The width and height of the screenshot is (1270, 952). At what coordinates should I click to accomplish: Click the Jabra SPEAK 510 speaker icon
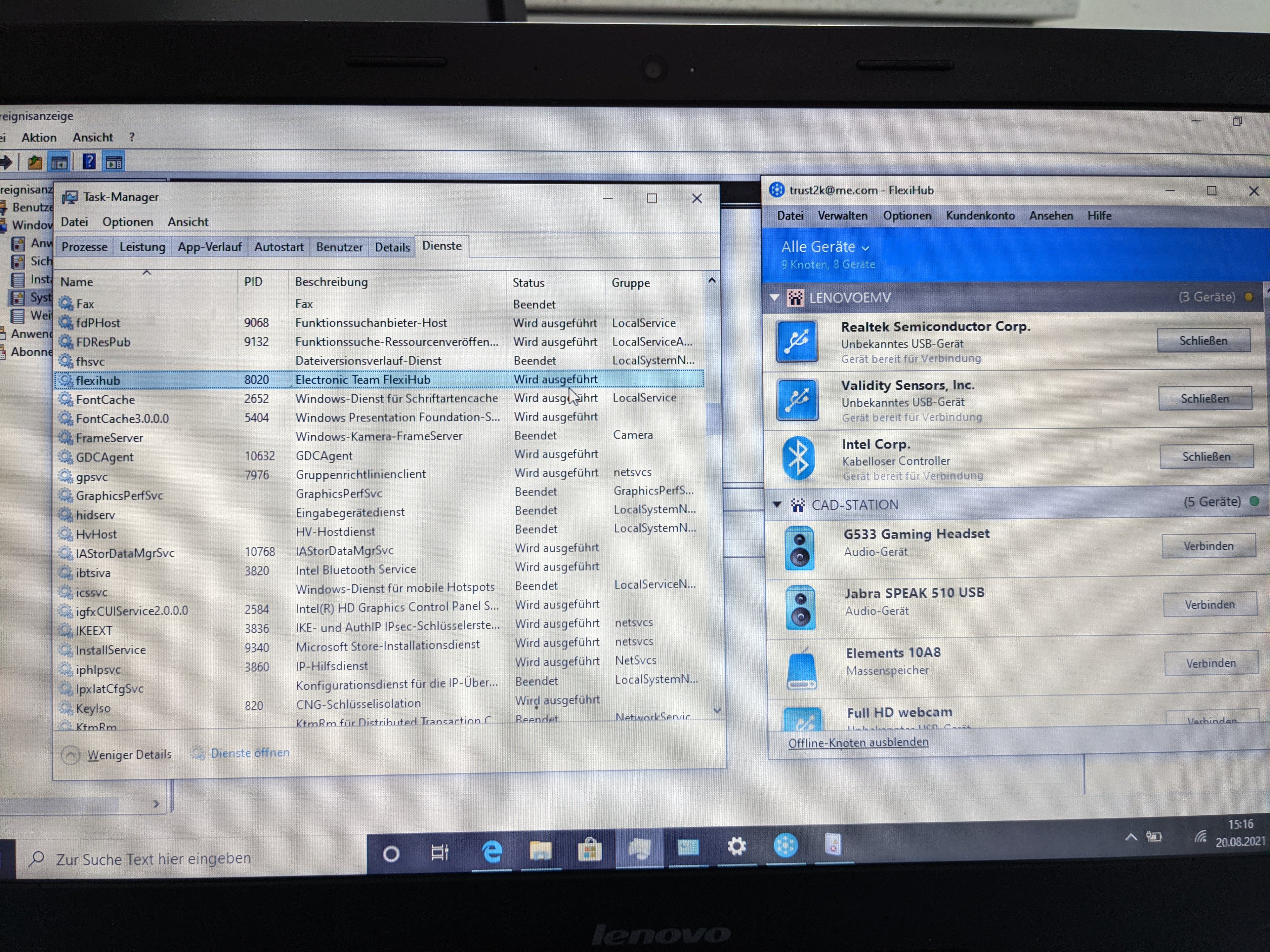(800, 607)
